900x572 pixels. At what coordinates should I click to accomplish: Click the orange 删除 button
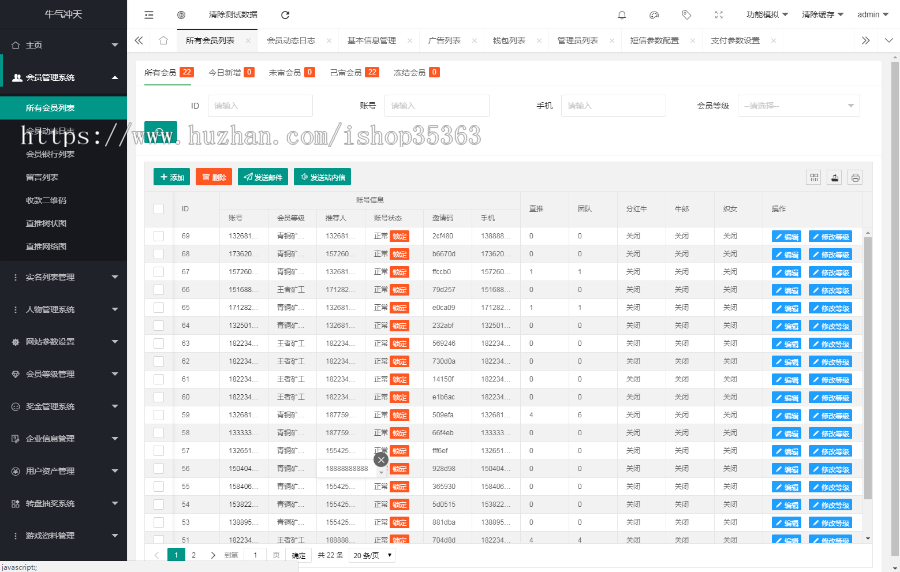tap(214, 177)
